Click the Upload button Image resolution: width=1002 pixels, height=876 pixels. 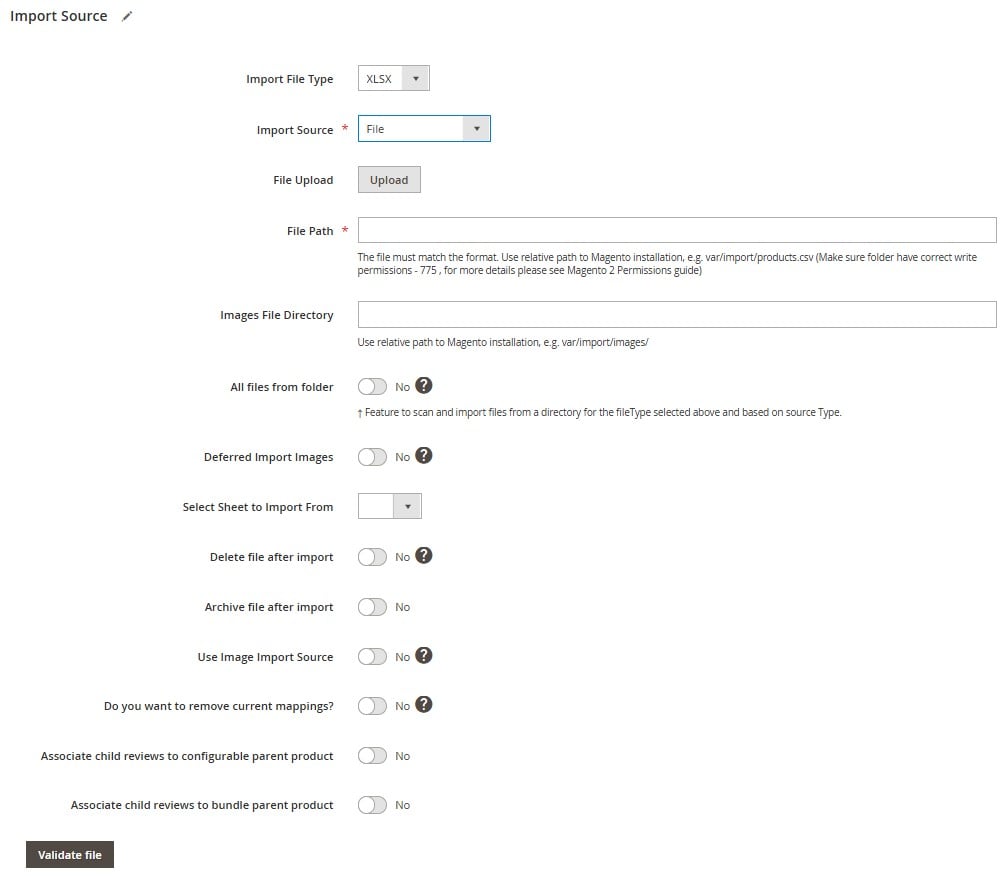click(389, 180)
